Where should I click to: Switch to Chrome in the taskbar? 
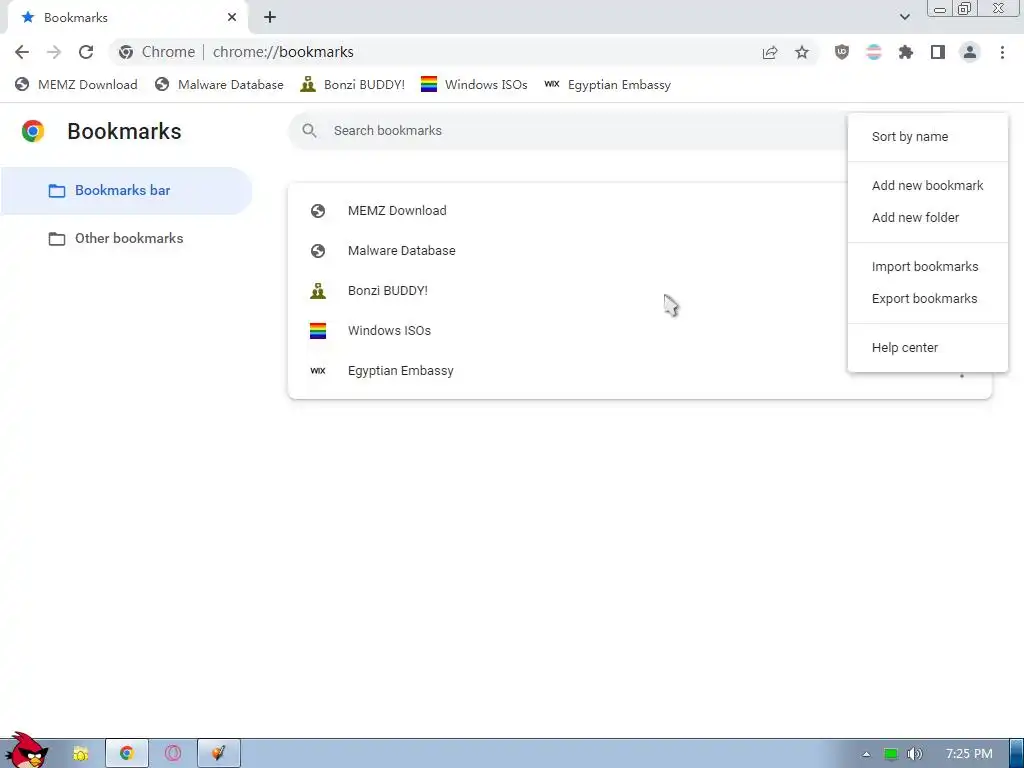coord(127,754)
